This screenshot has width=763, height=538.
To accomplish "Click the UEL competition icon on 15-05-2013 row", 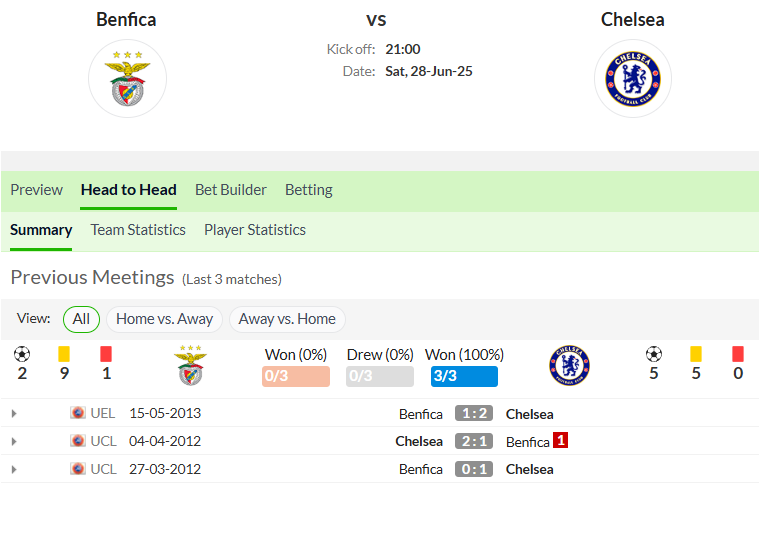I will coord(78,413).
